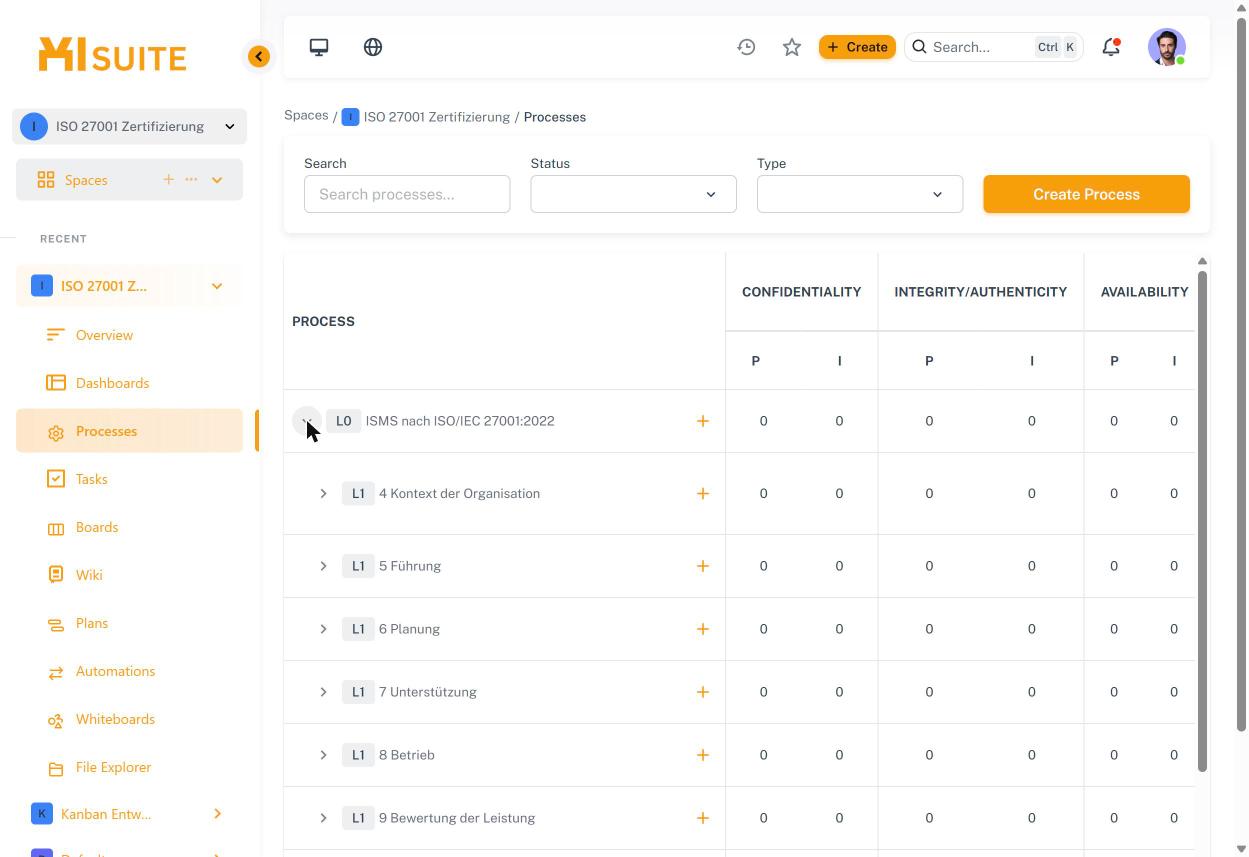The height and width of the screenshot is (857, 1249).
Task: Click the Create Process button
Action: [x=1086, y=194]
